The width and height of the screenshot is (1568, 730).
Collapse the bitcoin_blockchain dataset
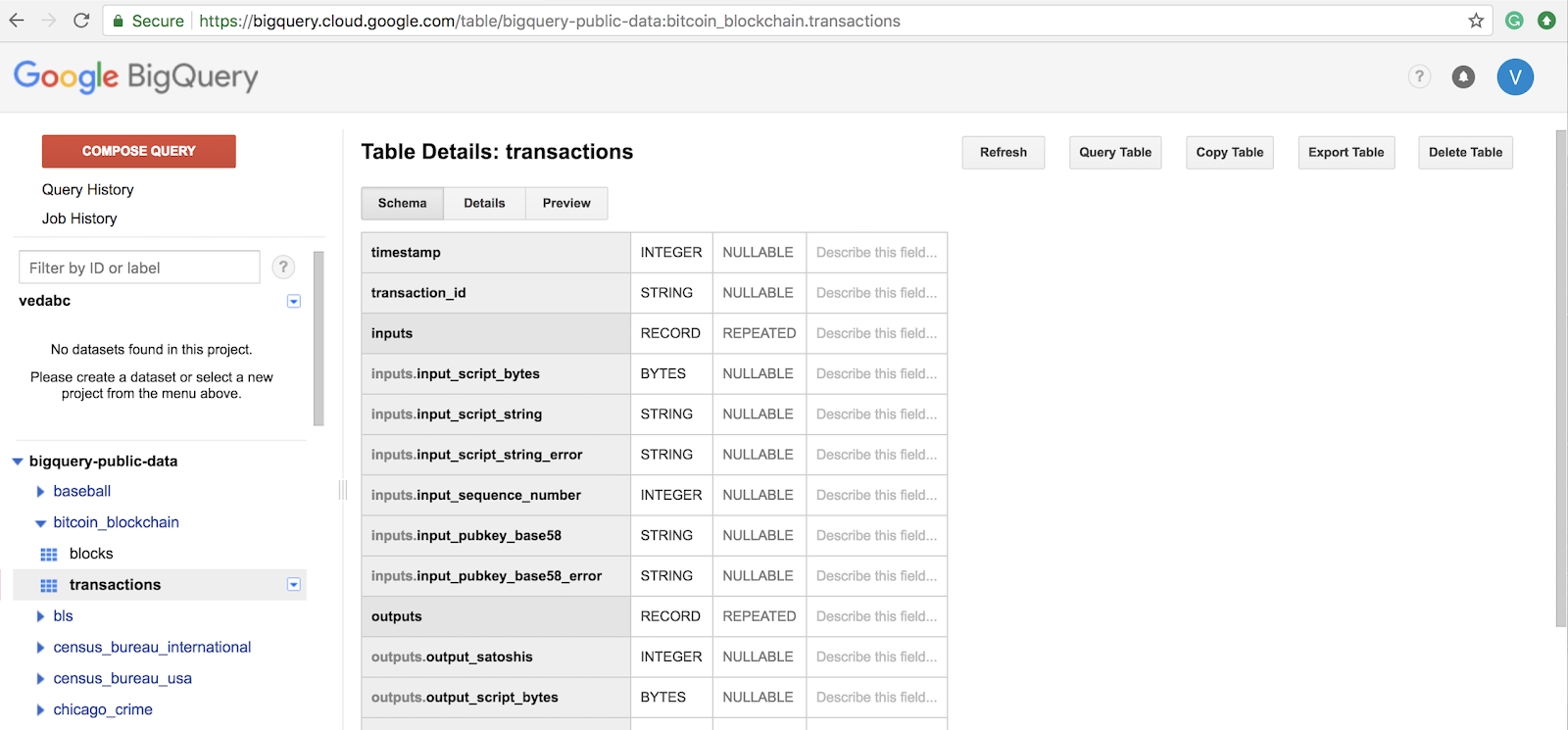pos(40,523)
